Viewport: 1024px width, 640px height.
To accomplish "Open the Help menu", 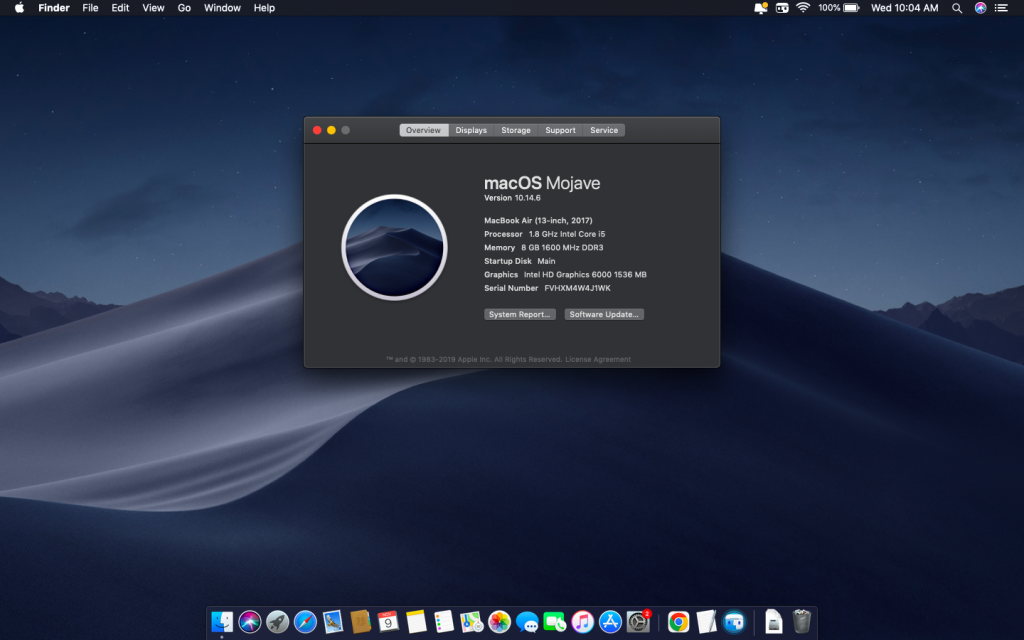I will pyautogui.click(x=264, y=8).
